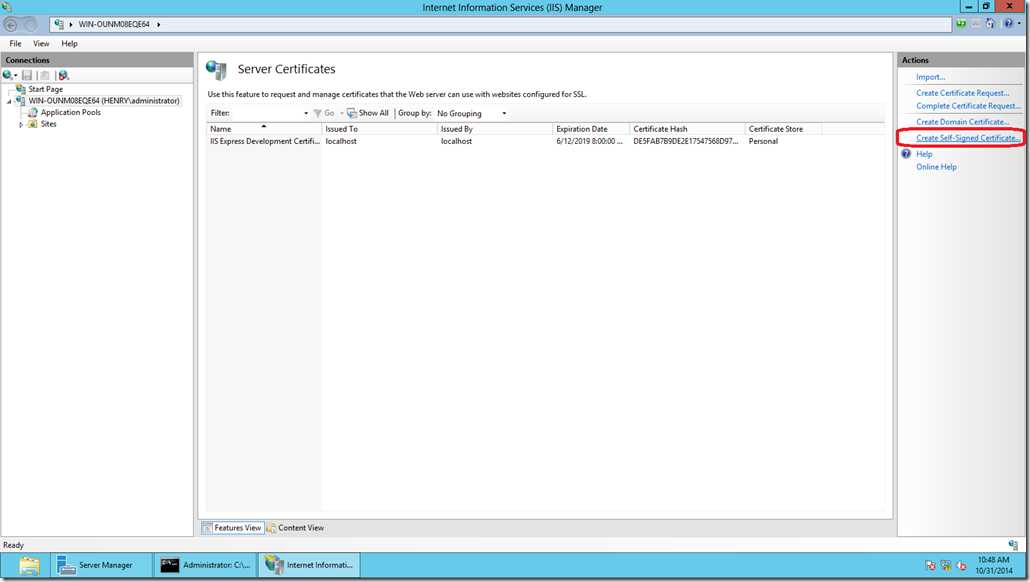Click into the Filter text field

[268, 114]
